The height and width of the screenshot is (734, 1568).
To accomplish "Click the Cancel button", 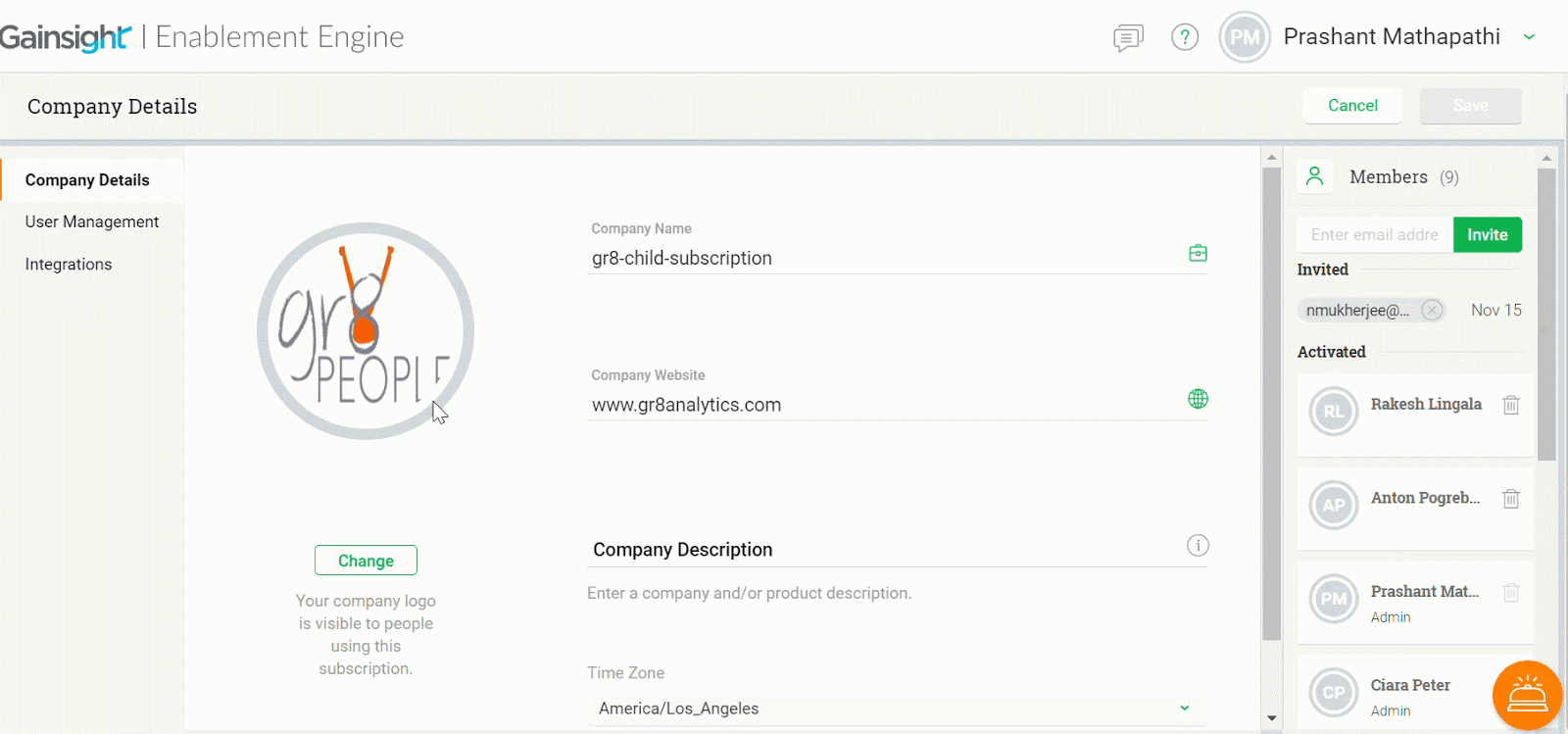I will click(1352, 105).
